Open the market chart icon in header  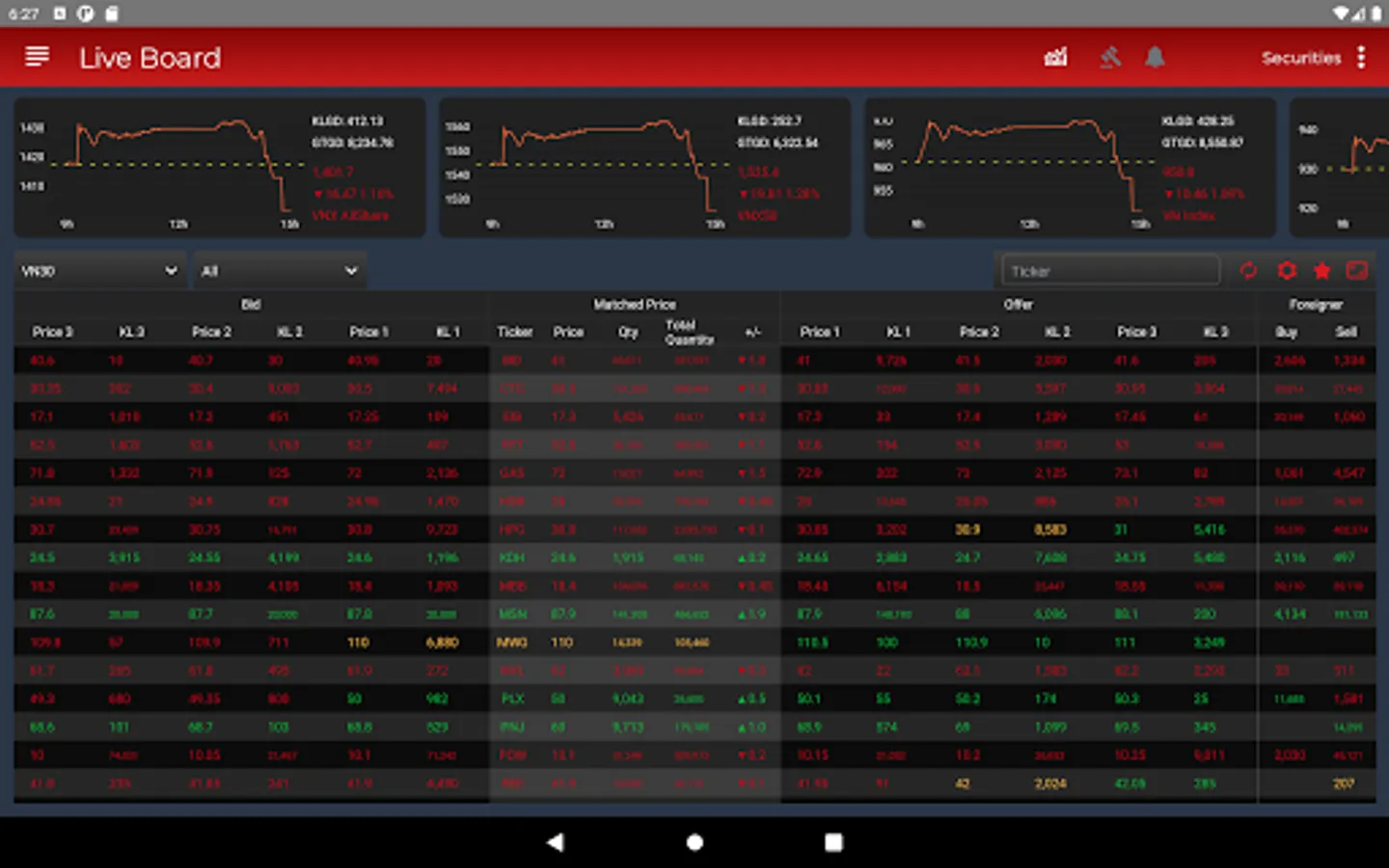1055,58
